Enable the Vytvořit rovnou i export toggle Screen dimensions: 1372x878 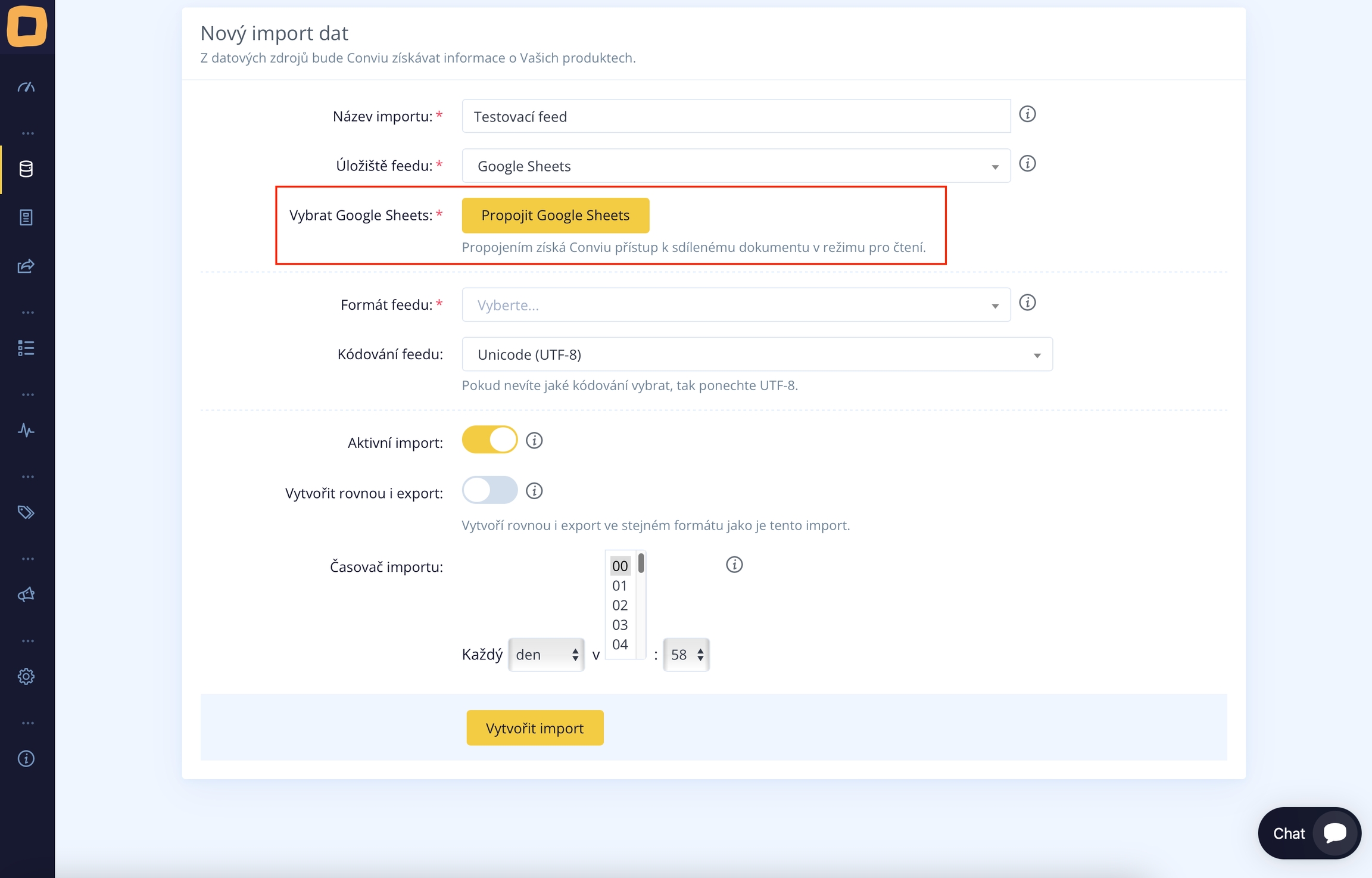coord(489,490)
